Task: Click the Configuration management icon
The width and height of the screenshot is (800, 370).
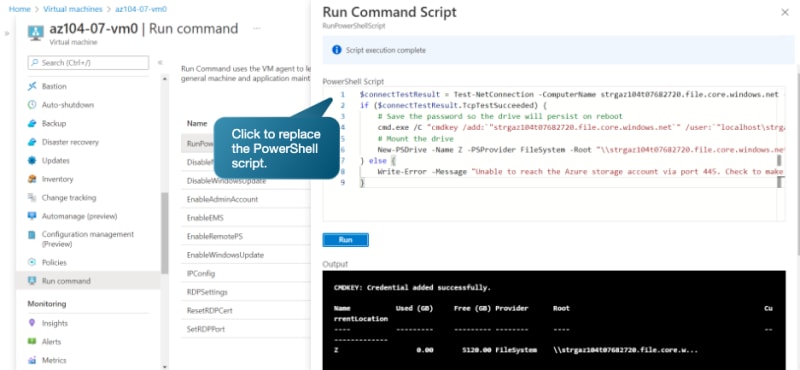Action: click(32, 235)
